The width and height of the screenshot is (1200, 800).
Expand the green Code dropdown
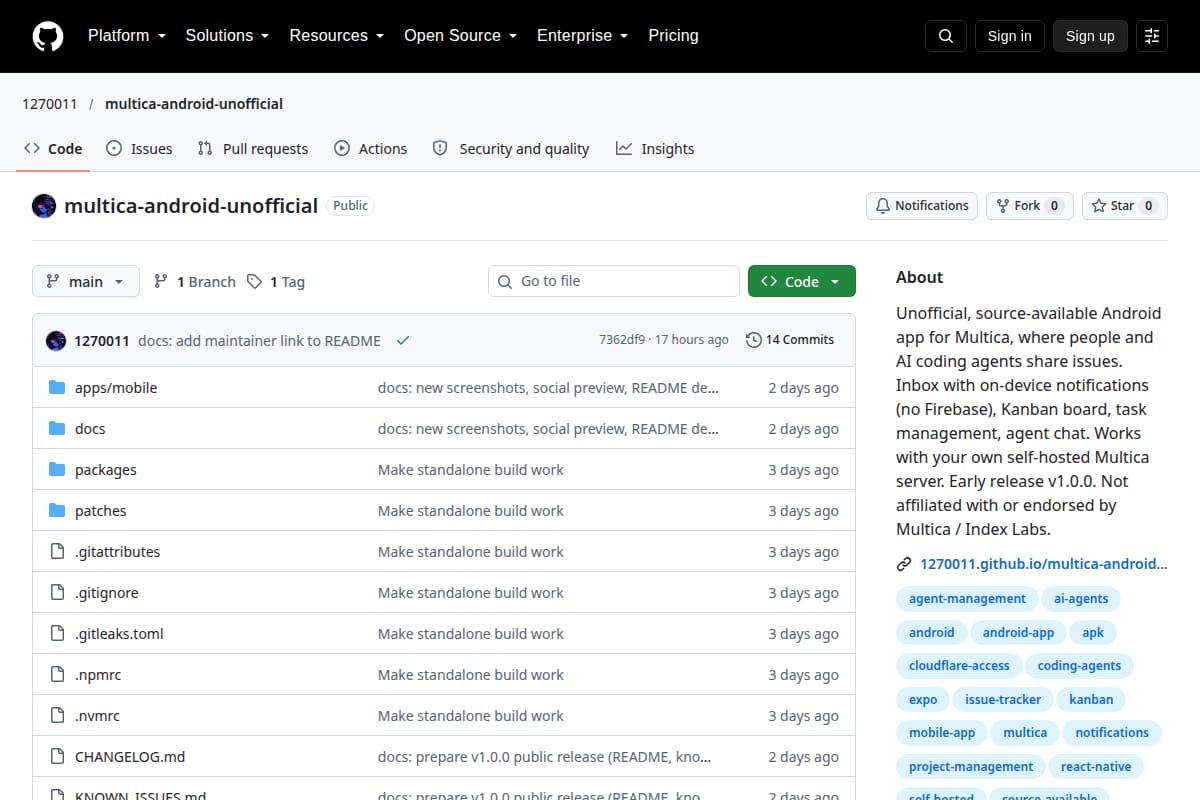tap(802, 282)
